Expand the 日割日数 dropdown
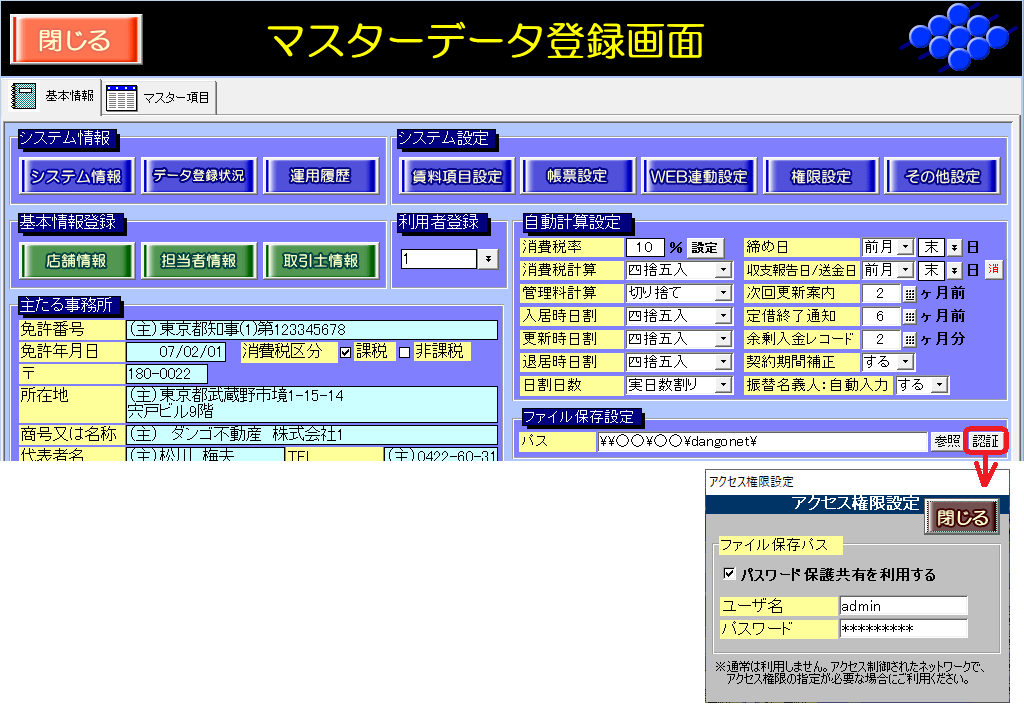1024x707 pixels. pyautogui.click(x=723, y=385)
